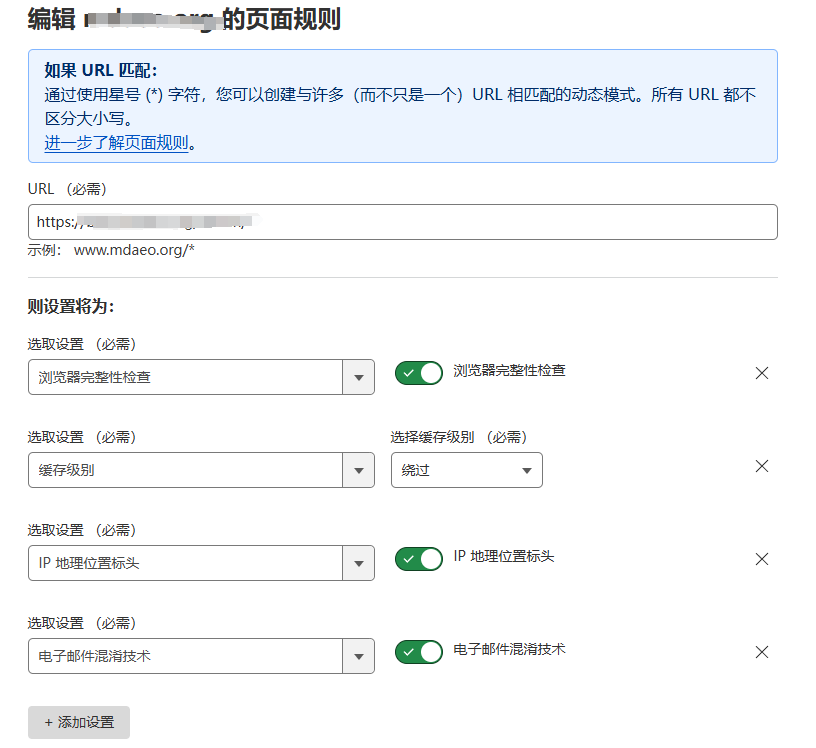816x748 pixels.
Task: Open the first setting combo box 浏览器完整性检查
Action: [x=185, y=377]
